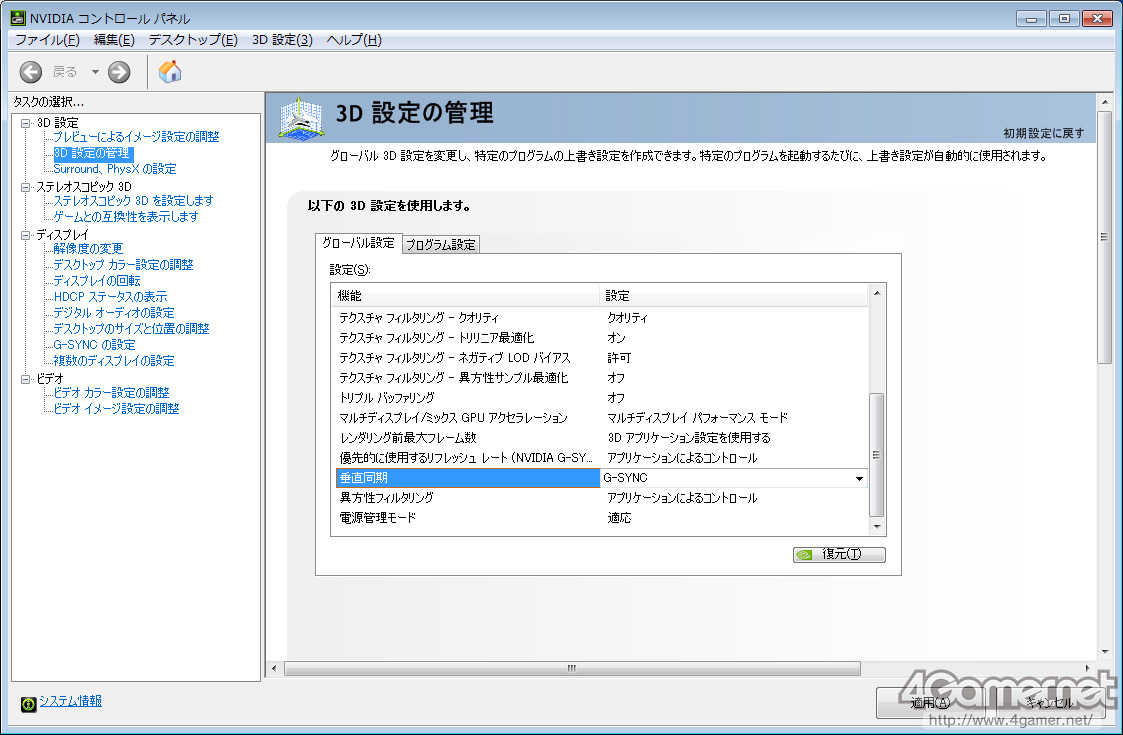1123x735 pixels.
Task: Click main pane horizontal scrollbar thumb
Action: click(x=572, y=668)
